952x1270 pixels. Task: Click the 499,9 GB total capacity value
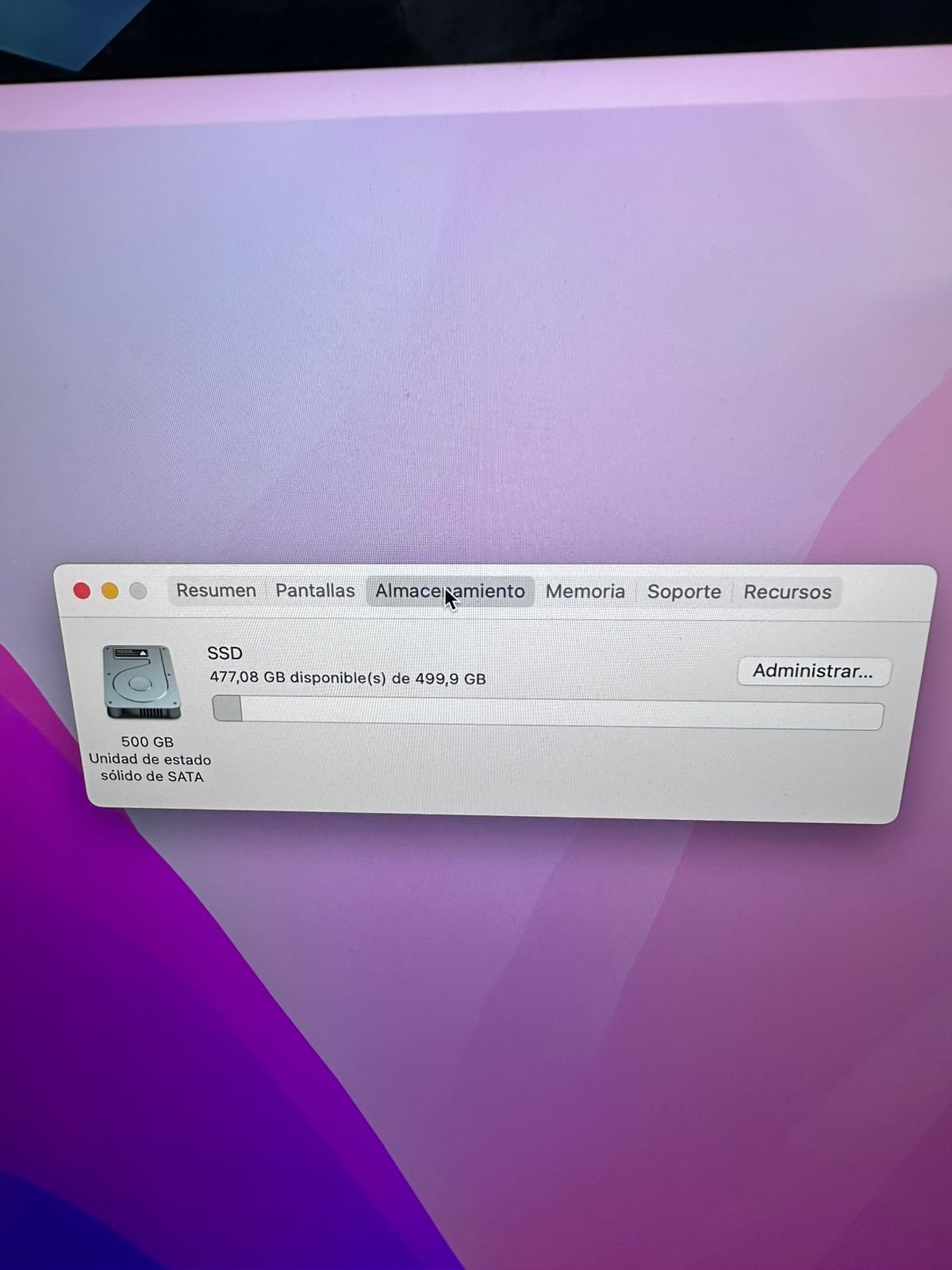[x=451, y=679]
